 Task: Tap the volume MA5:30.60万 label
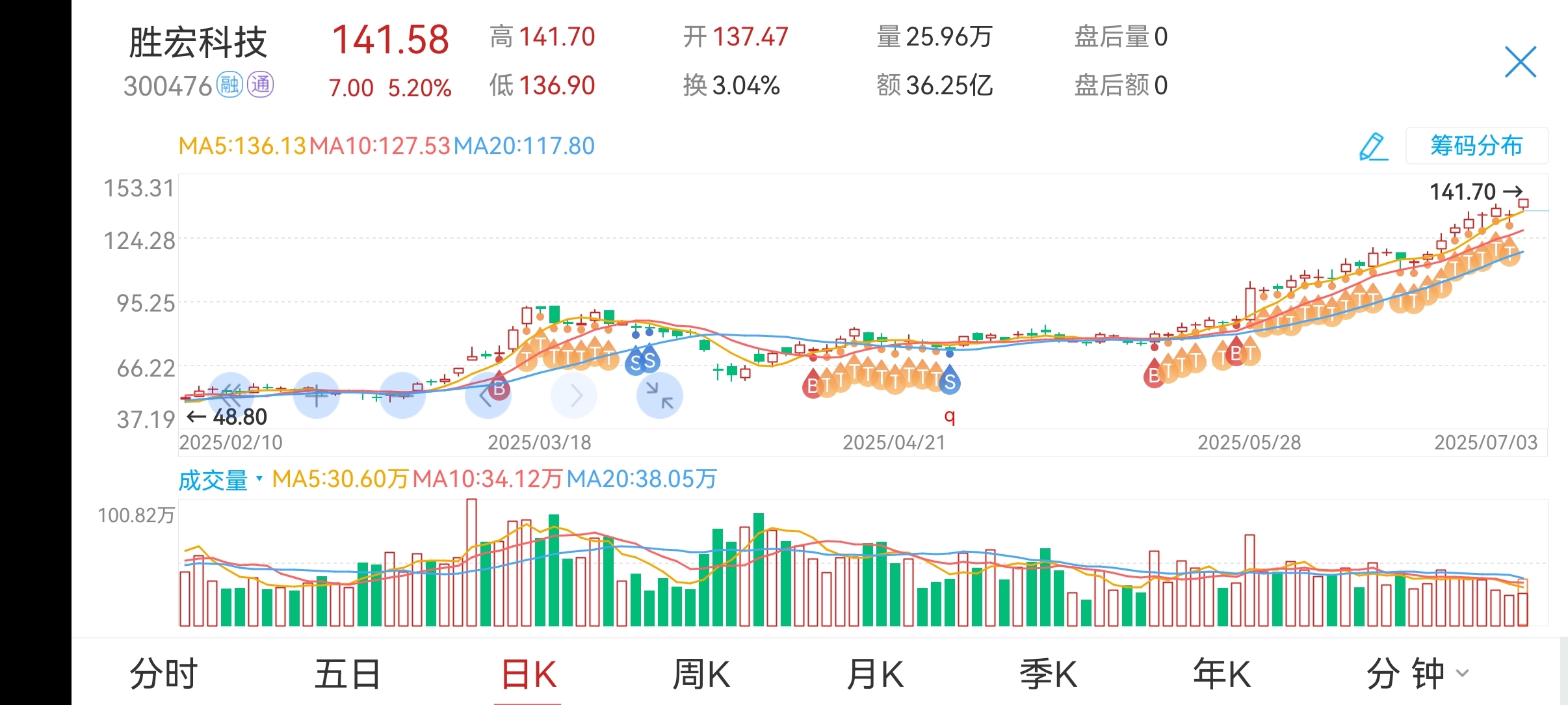pyautogui.click(x=340, y=479)
